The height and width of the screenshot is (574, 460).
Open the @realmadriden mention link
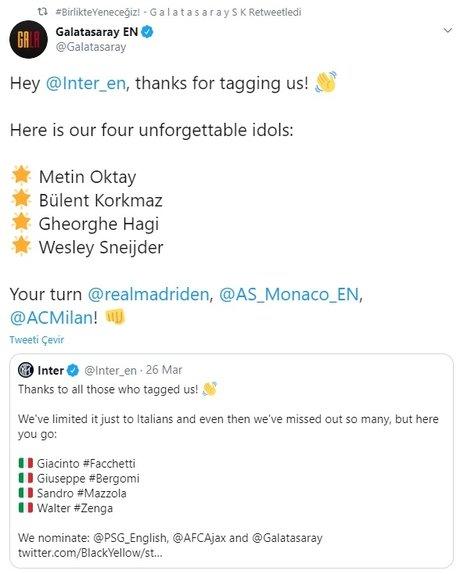[x=148, y=294]
